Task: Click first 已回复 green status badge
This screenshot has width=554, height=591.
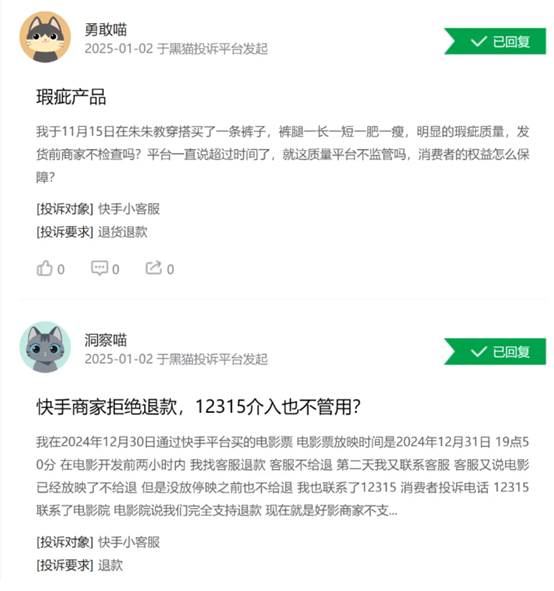Action: point(495,41)
